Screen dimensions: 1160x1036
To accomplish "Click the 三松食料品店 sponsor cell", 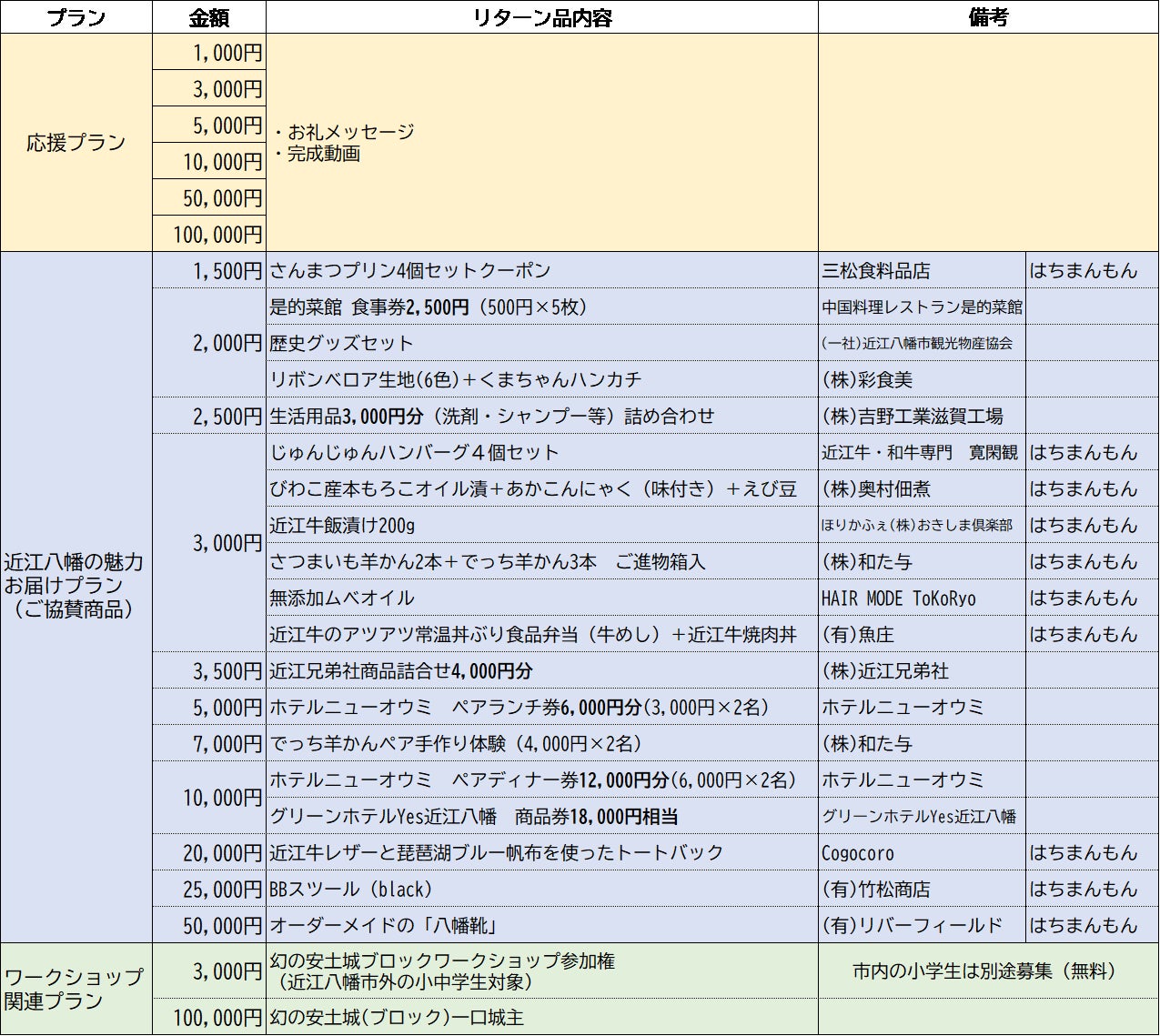I will (876, 271).
